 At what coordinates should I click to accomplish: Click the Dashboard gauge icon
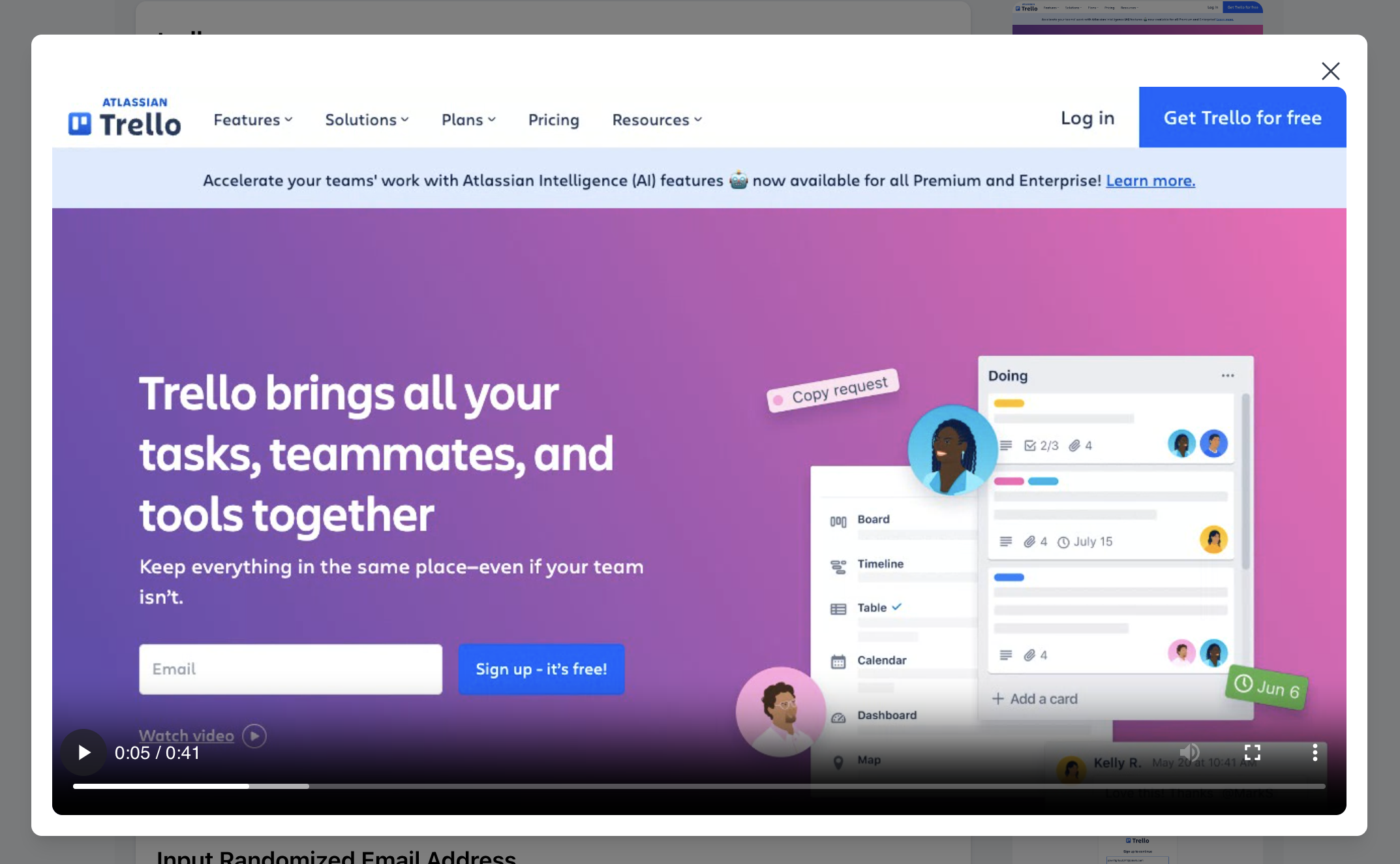pyautogui.click(x=838, y=718)
